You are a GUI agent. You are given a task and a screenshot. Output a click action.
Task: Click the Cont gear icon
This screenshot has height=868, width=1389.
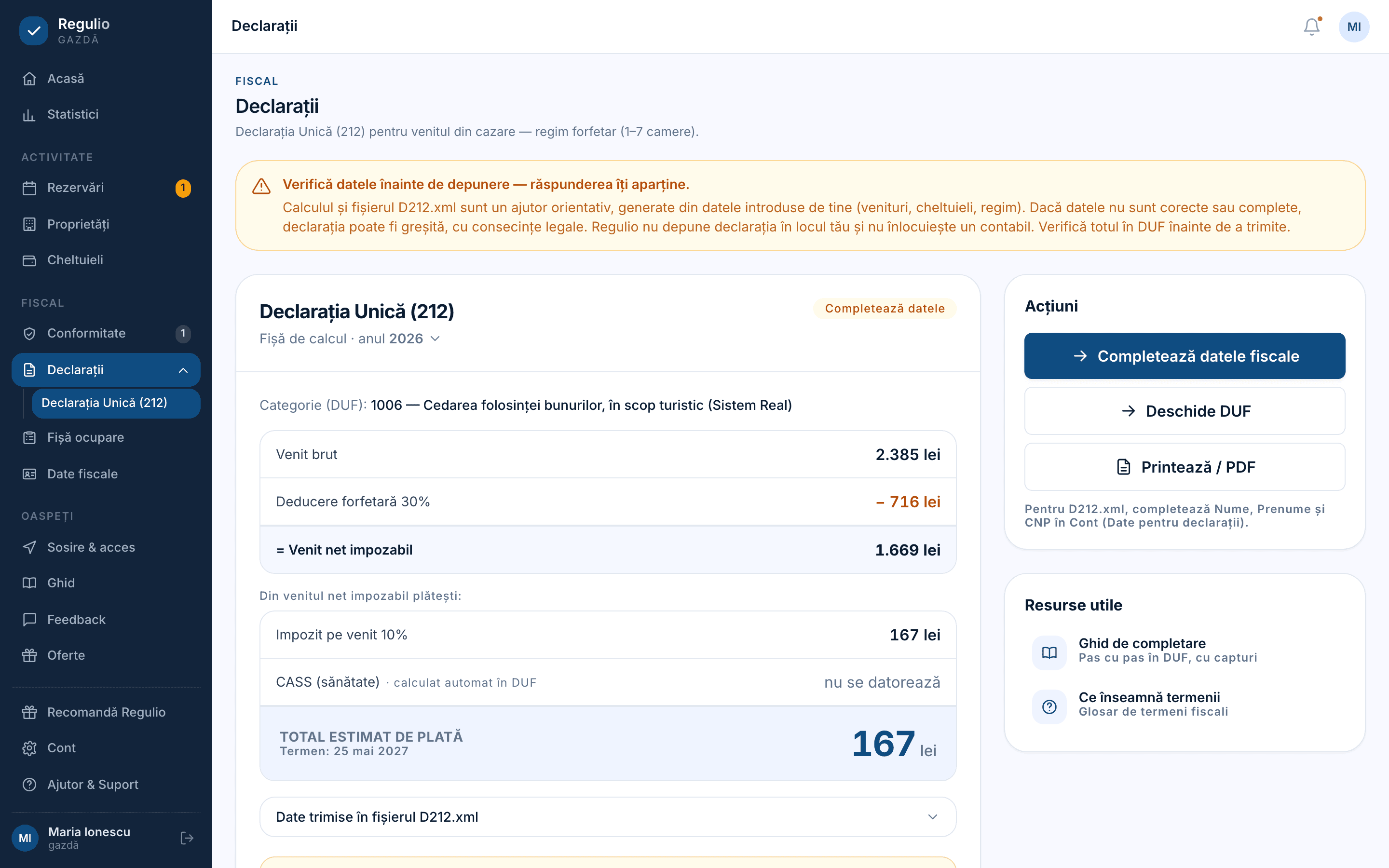(x=29, y=748)
